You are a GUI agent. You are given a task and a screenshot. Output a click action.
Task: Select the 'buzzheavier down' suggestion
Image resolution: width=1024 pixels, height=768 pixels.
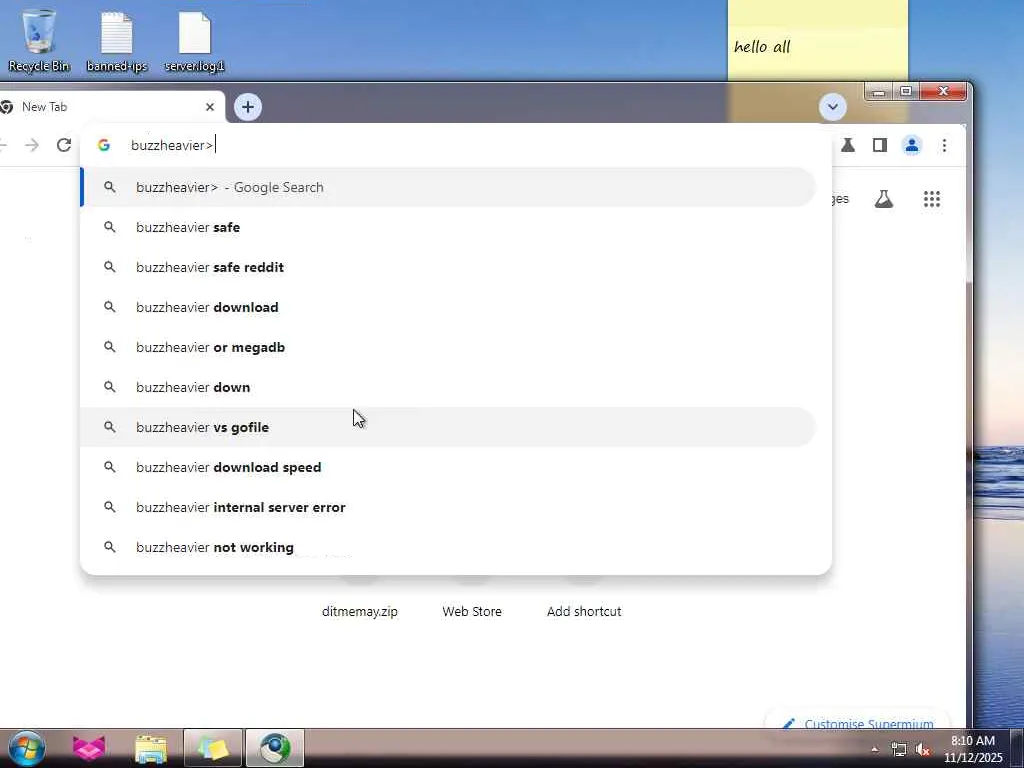click(x=449, y=387)
